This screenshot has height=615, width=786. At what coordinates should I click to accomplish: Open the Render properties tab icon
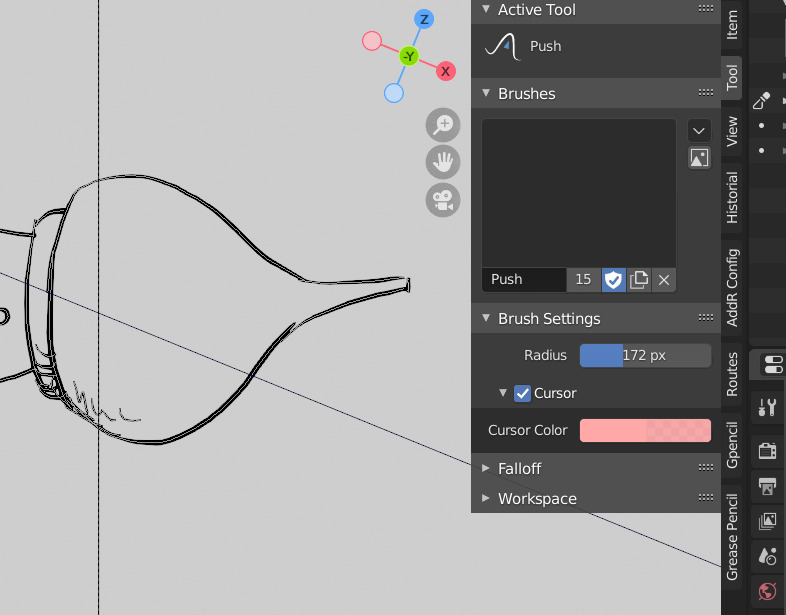pyautogui.click(x=767, y=451)
